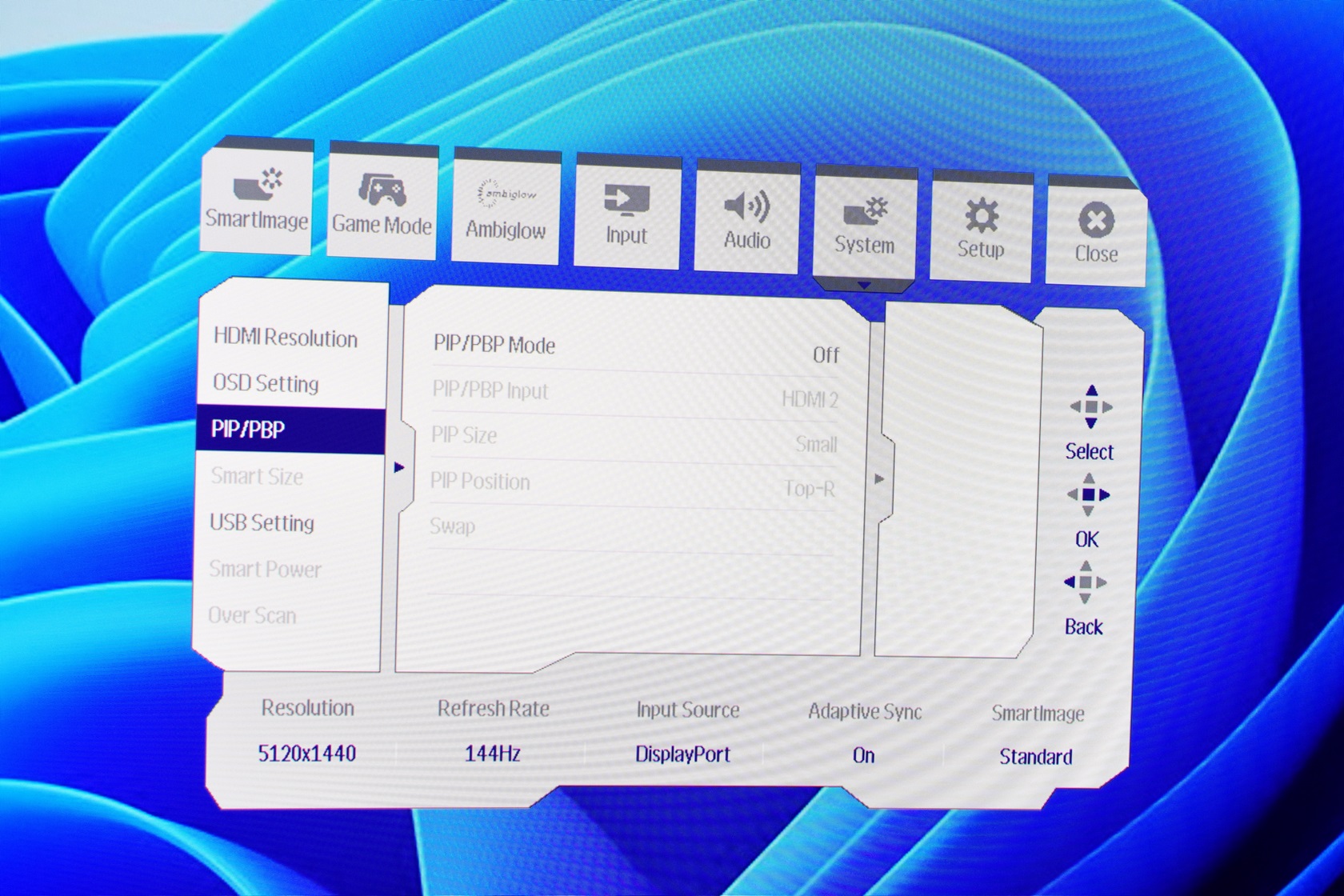Click the Select hint label
The image size is (1344, 896).
[x=1090, y=452]
